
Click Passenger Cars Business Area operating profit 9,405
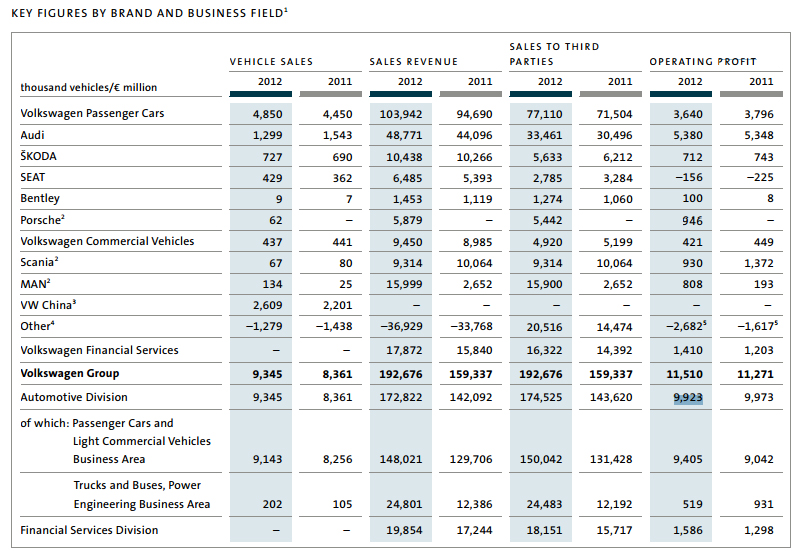point(688,459)
